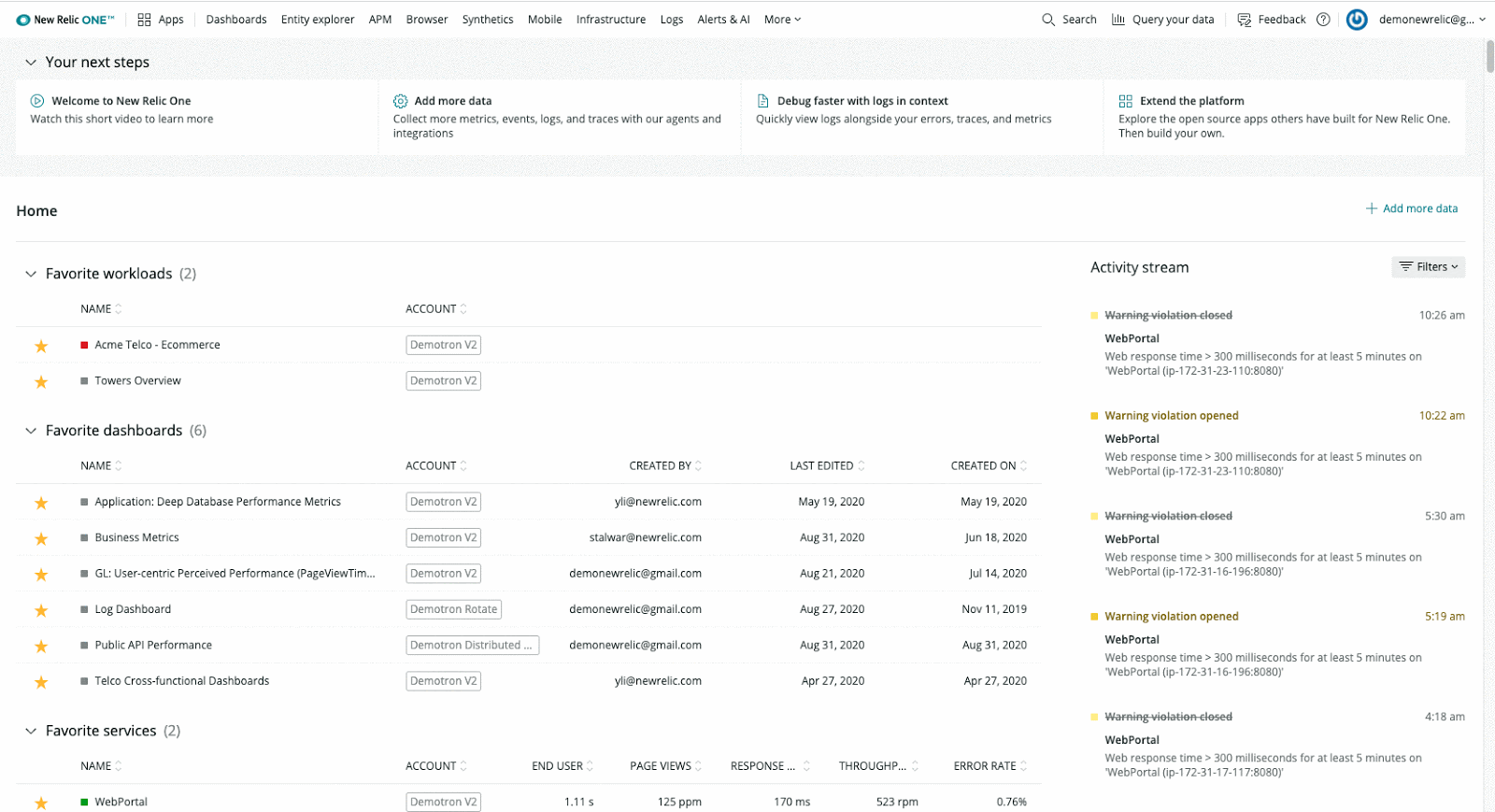Open Query your data chart icon

[1118, 20]
